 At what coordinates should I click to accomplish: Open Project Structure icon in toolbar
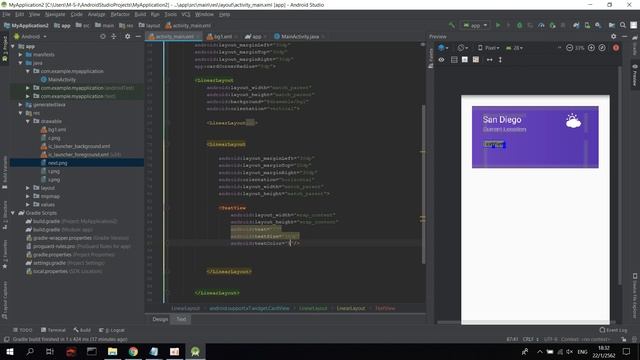pos(612,25)
